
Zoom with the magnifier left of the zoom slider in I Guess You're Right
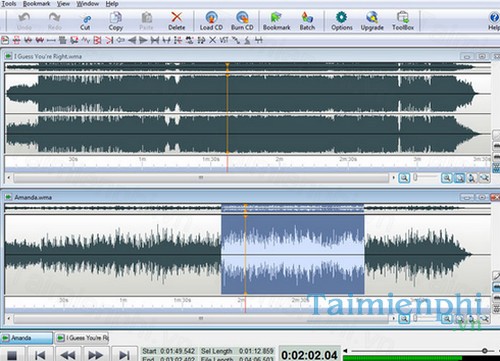(x=404, y=178)
